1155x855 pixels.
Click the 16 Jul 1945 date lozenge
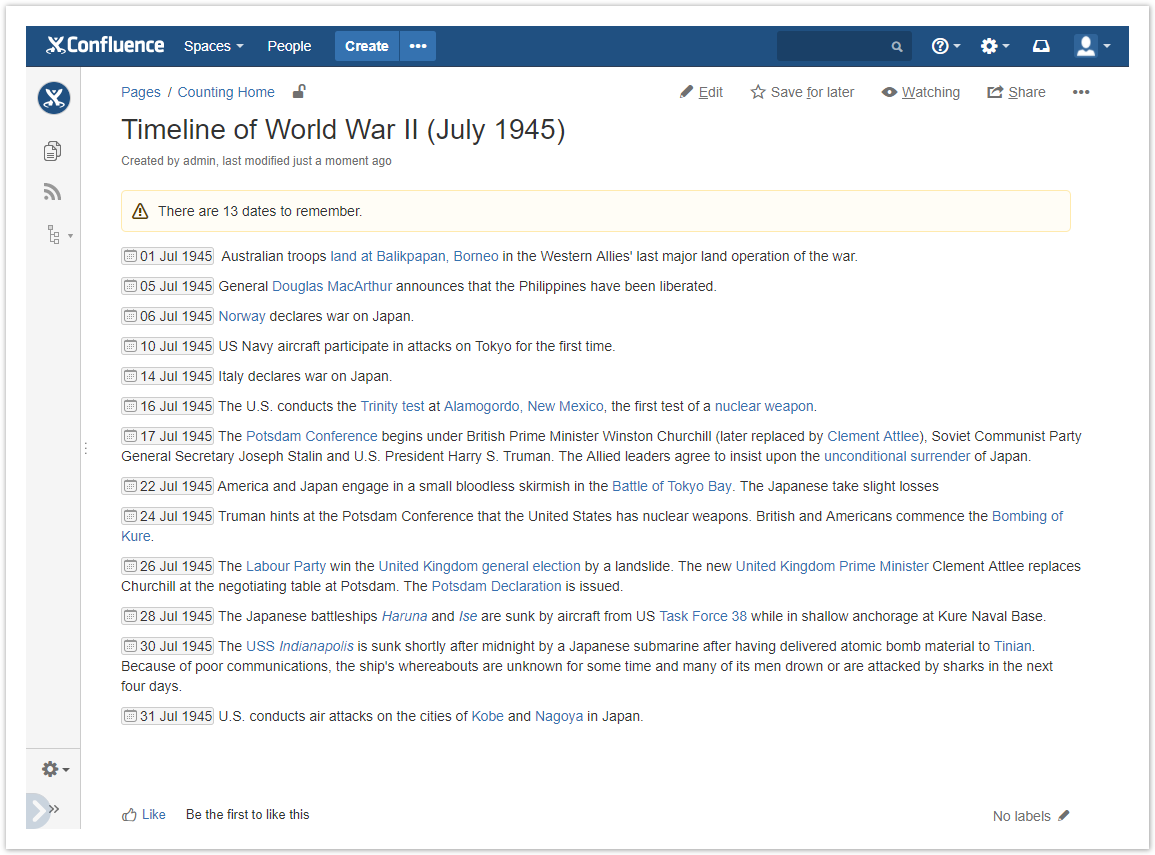(x=168, y=407)
